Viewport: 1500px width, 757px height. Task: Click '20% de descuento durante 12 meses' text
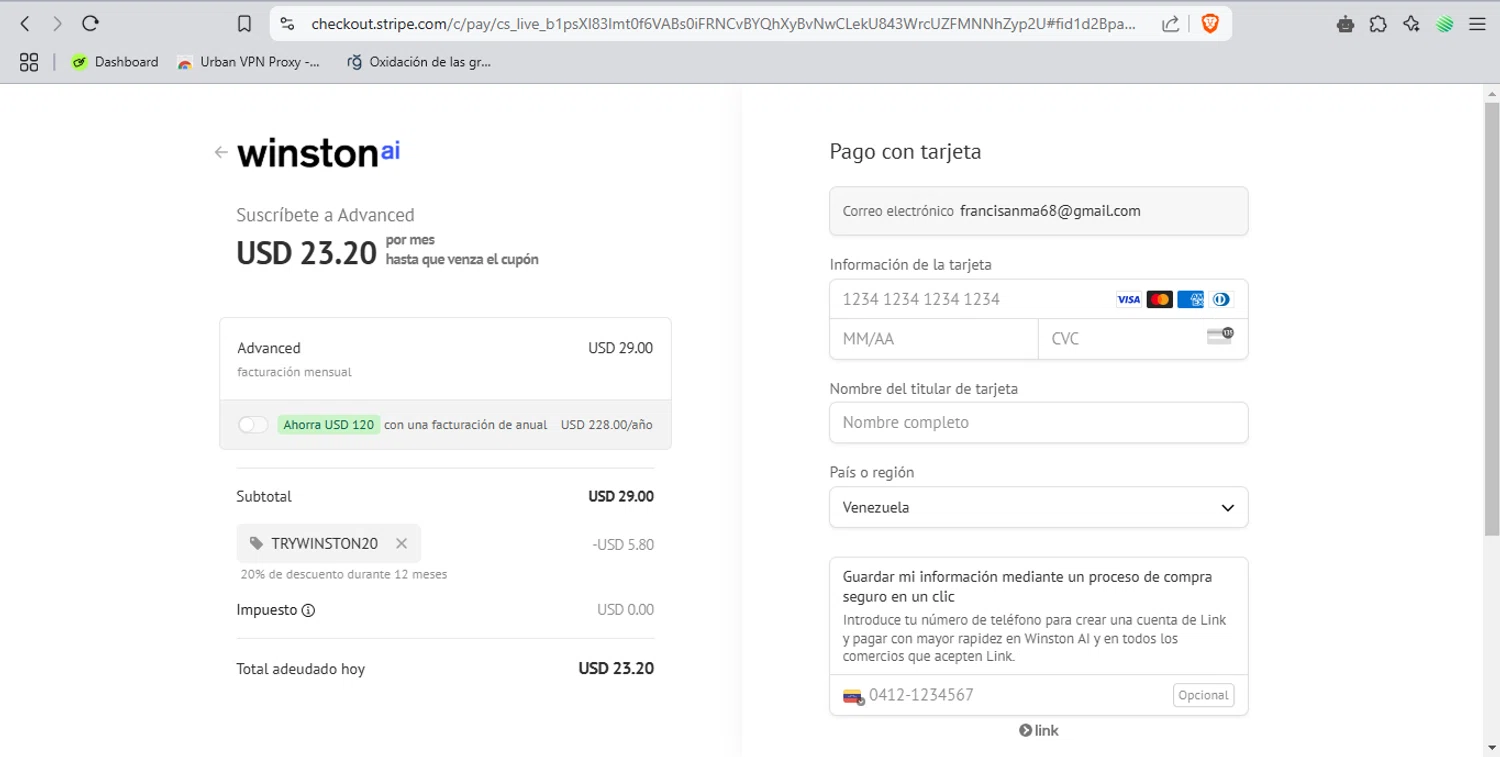click(344, 575)
